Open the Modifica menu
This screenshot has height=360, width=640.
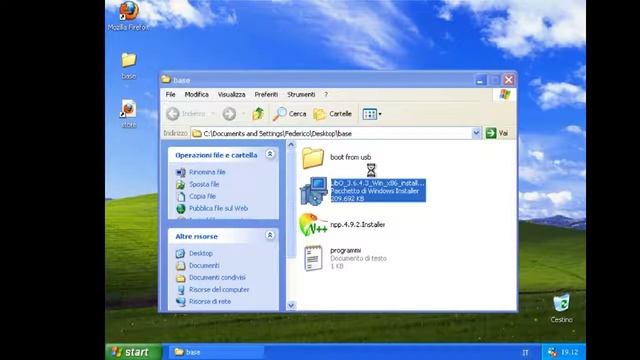point(196,94)
